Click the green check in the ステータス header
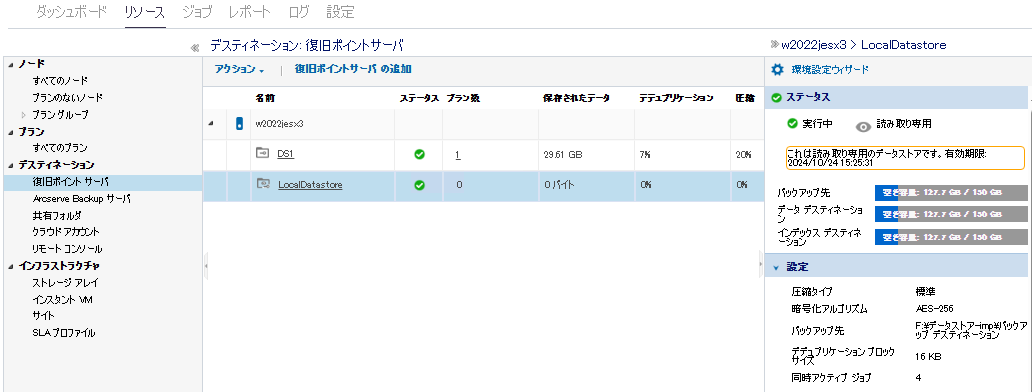Viewport: 1032px width, 392px height. (777, 97)
